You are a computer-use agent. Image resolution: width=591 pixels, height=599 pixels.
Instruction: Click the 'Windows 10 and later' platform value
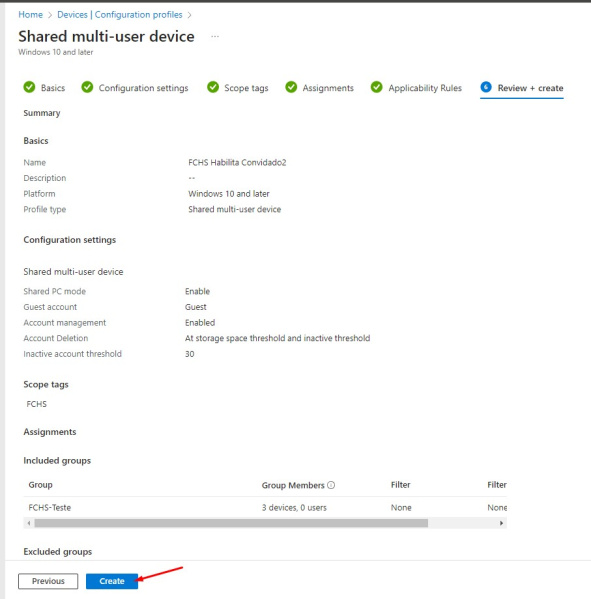click(229, 194)
